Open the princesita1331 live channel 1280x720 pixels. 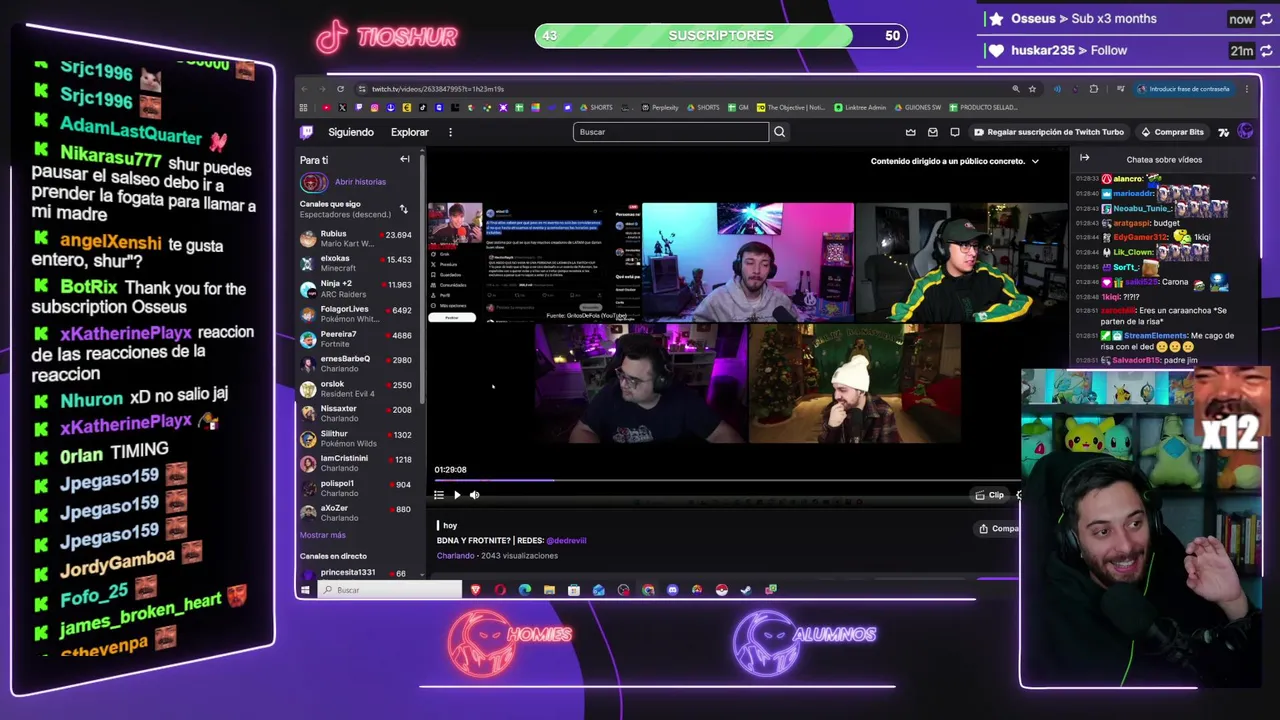pos(356,573)
